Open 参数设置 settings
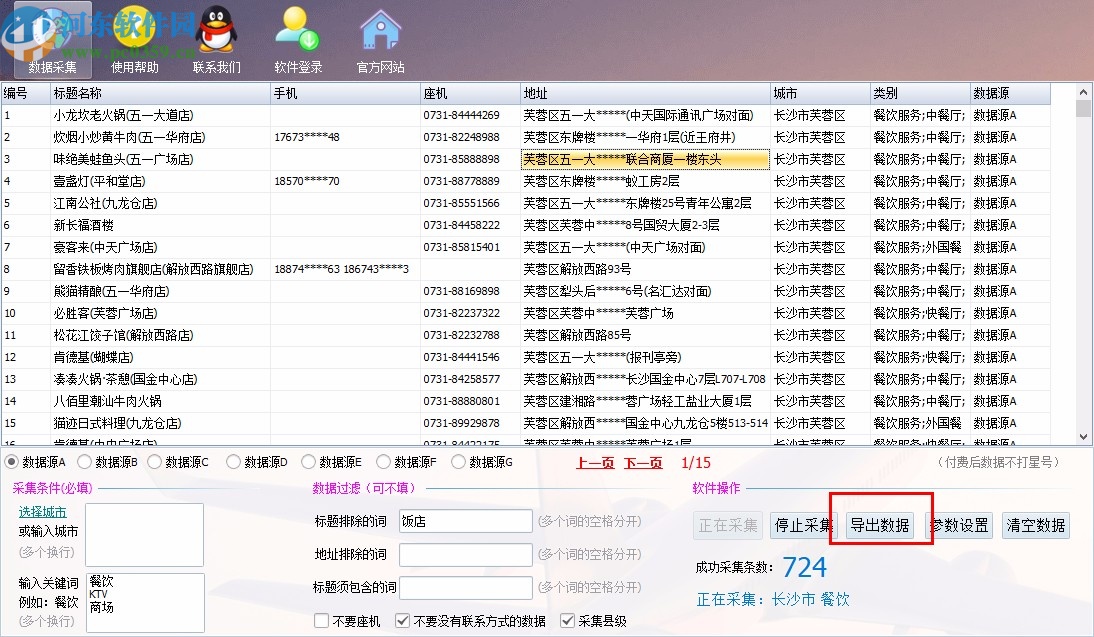Image resolution: width=1094 pixels, height=637 pixels. tap(959, 525)
